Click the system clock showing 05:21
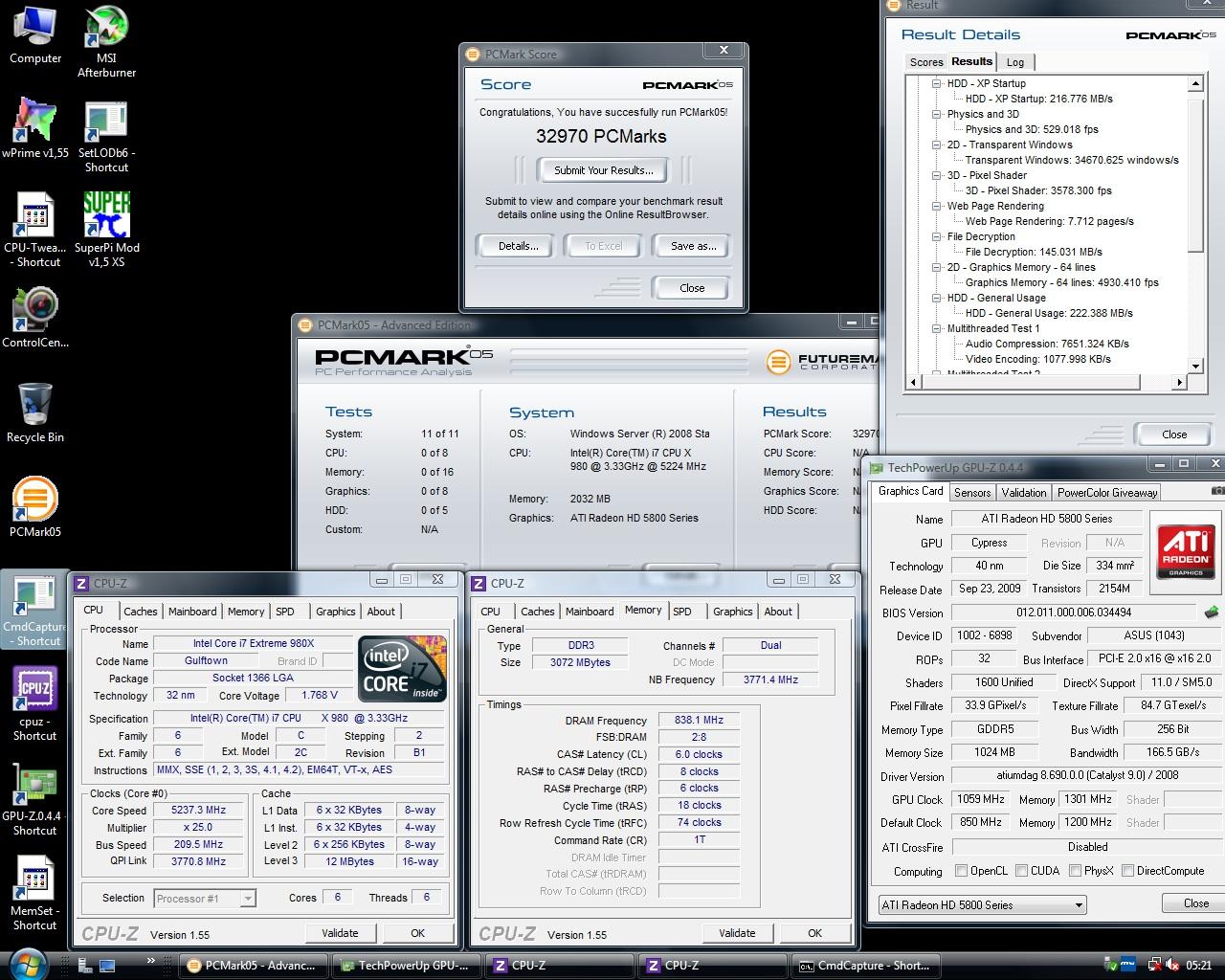The width and height of the screenshot is (1225, 980). 1198,966
